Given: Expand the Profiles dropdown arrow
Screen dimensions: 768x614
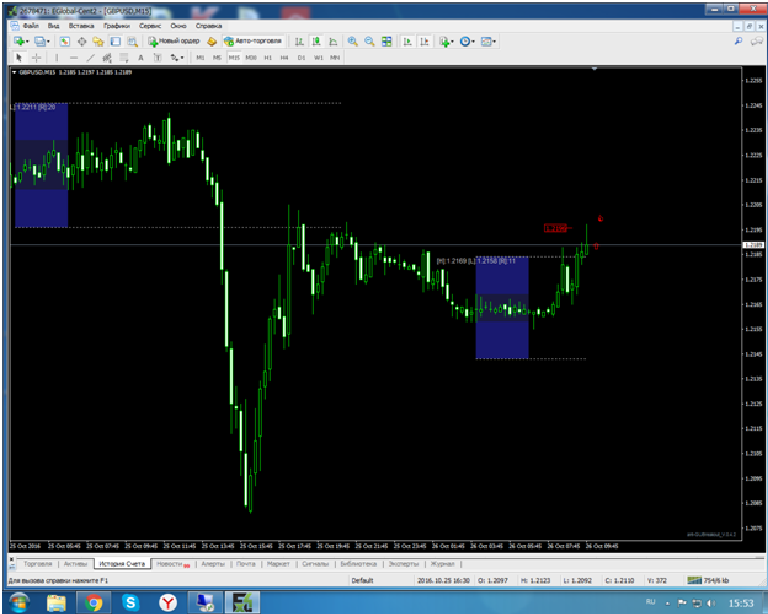Looking at the screenshot, I should 48,42.
